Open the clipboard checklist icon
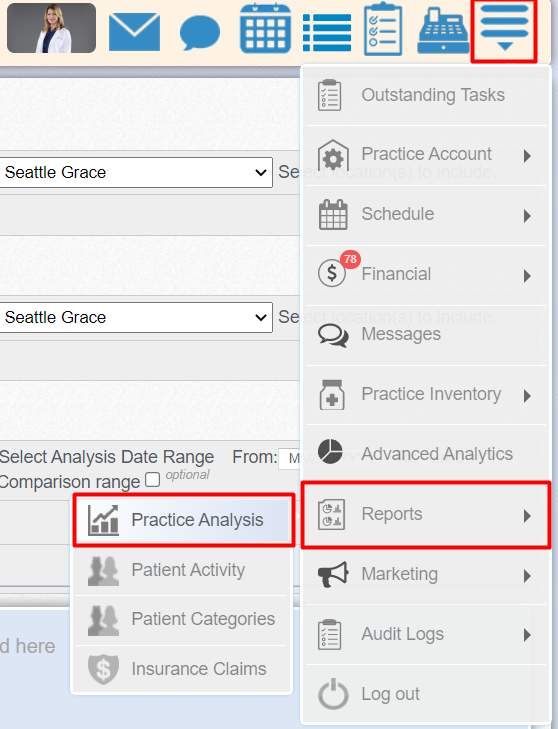Image resolution: width=558 pixels, height=729 pixels. [x=383, y=29]
